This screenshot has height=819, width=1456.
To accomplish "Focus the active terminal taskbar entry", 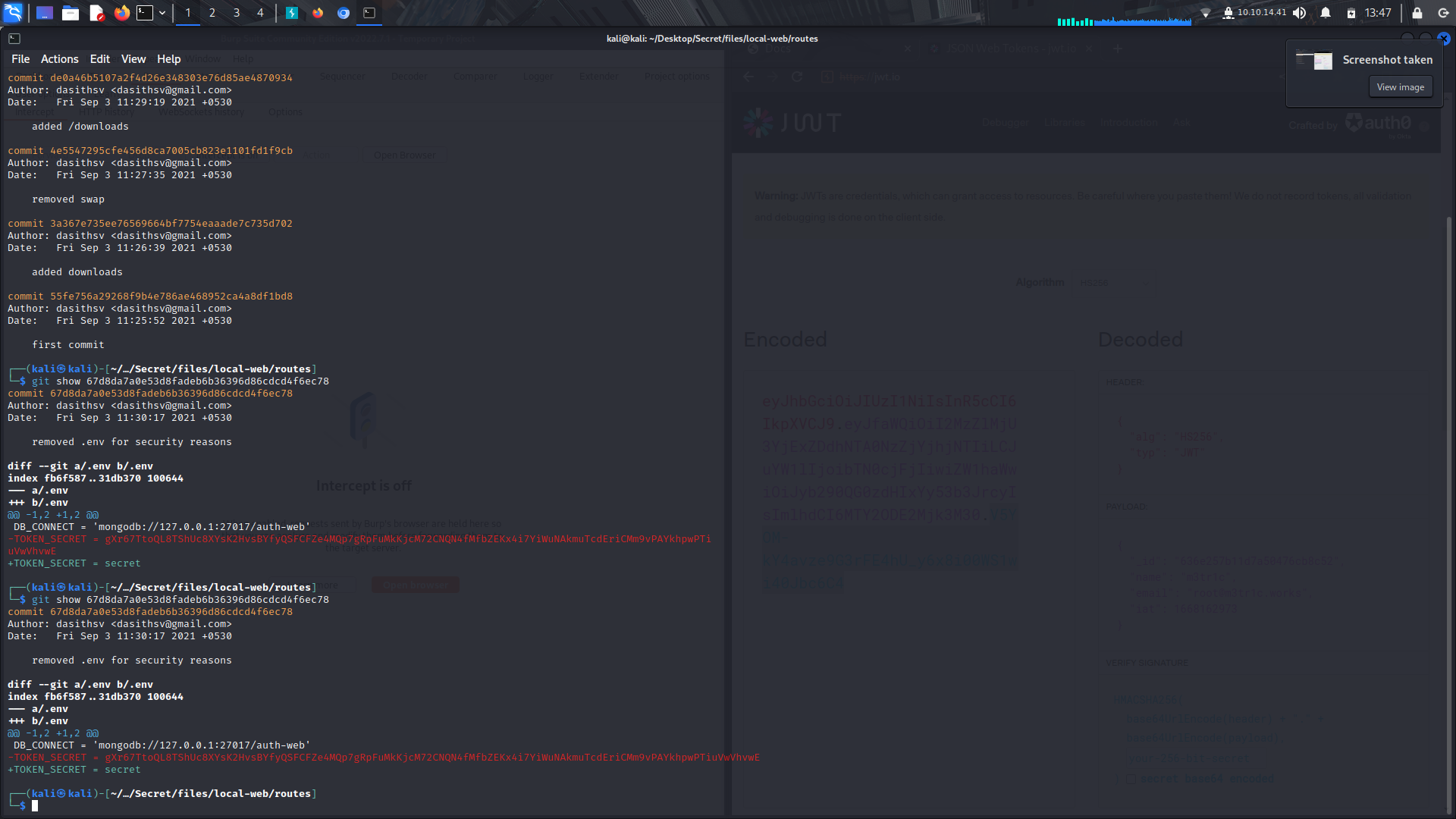I will click(369, 13).
